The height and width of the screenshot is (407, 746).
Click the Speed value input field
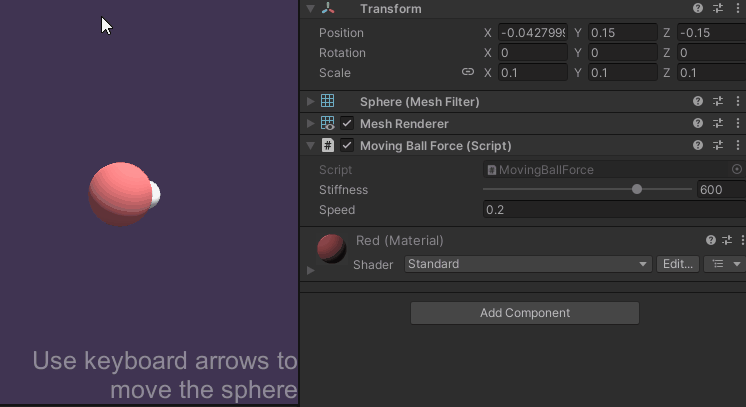click(x=612, y=210)
